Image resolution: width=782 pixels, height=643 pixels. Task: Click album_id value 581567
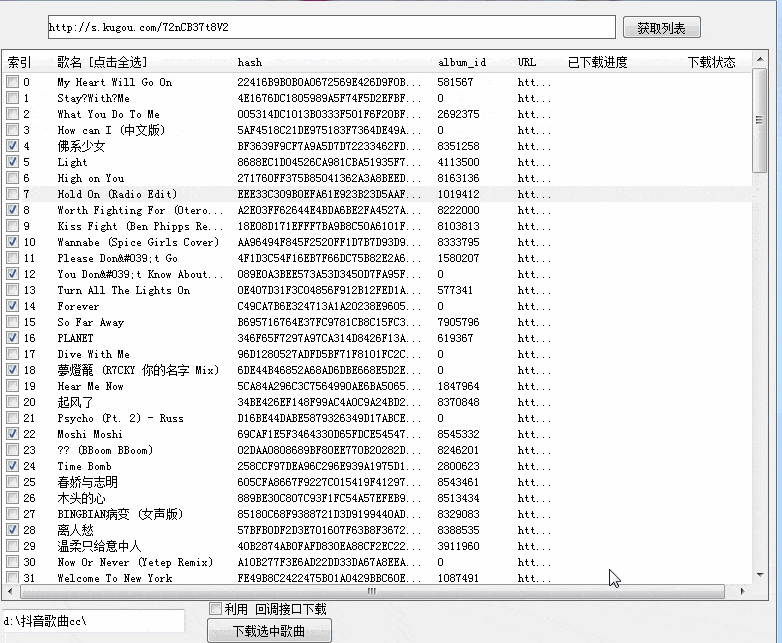[x=455, y=82]
